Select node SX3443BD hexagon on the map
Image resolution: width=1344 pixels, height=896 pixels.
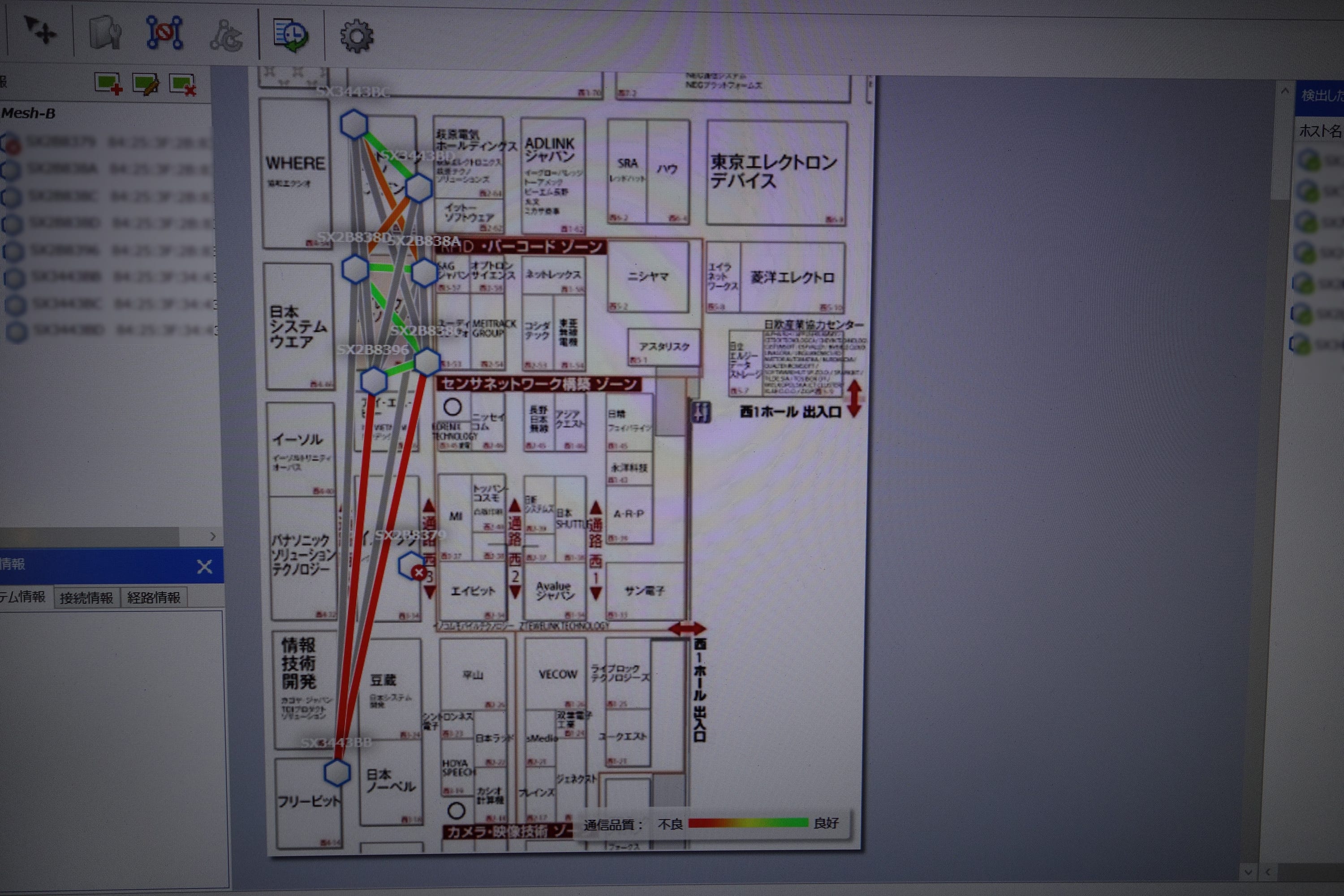[x=418, y=187]
